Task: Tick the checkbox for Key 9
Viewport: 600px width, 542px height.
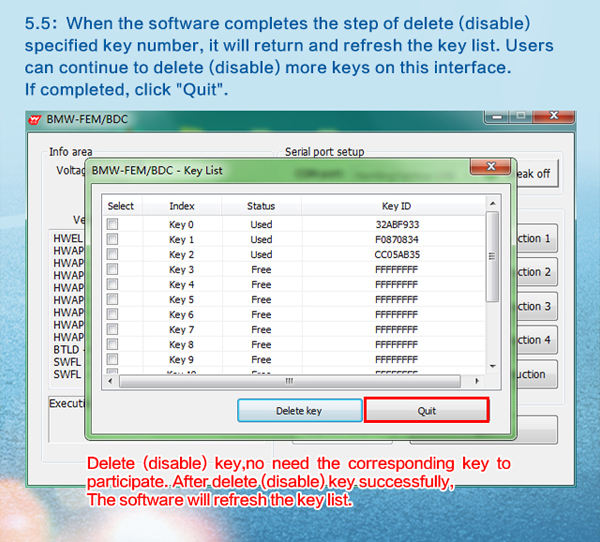Action: pyautogui.click(x=112, y=359)
